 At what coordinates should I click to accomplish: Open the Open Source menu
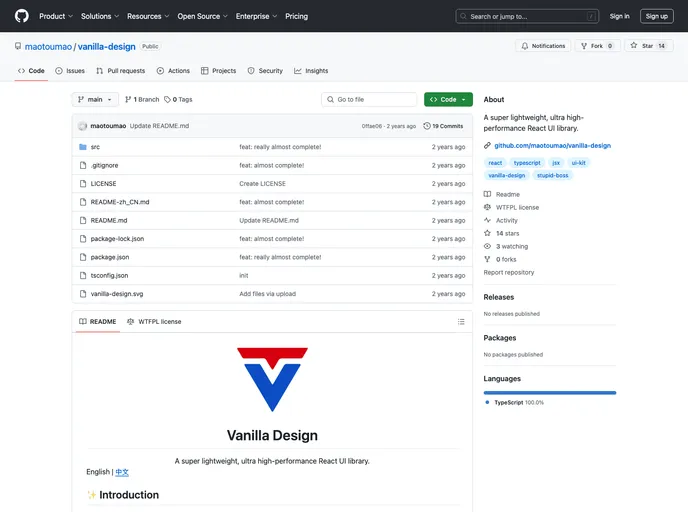(202, 16)
